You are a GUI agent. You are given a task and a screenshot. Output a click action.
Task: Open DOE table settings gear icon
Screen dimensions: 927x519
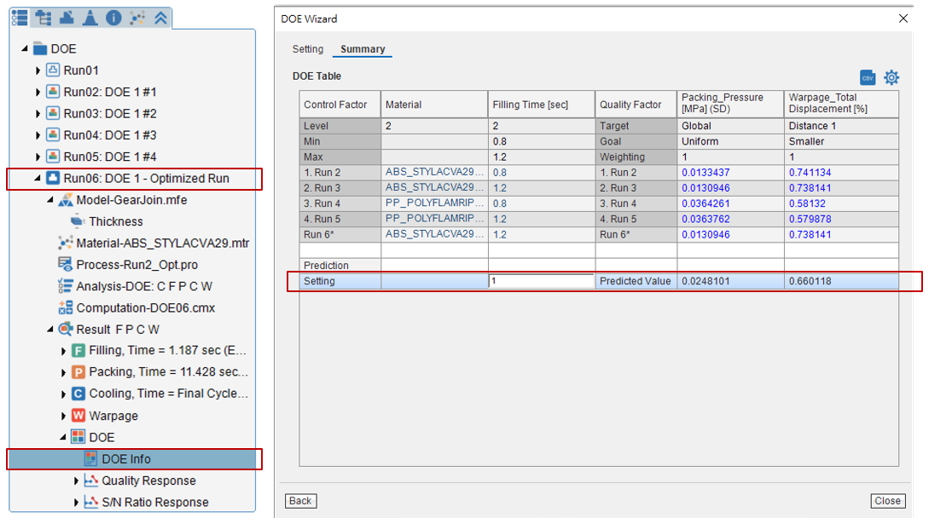[x=891, y=77]
